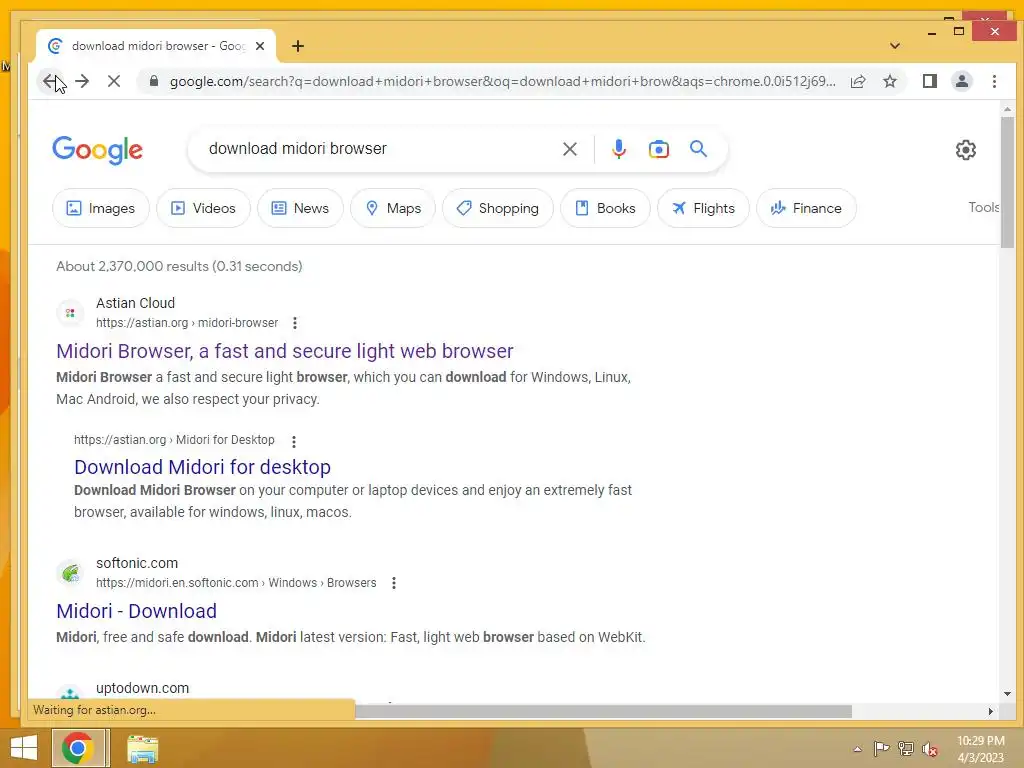Filter results by Videos
The height and width of the screenshot is (768, 1024).
click(x=203, y=208)
